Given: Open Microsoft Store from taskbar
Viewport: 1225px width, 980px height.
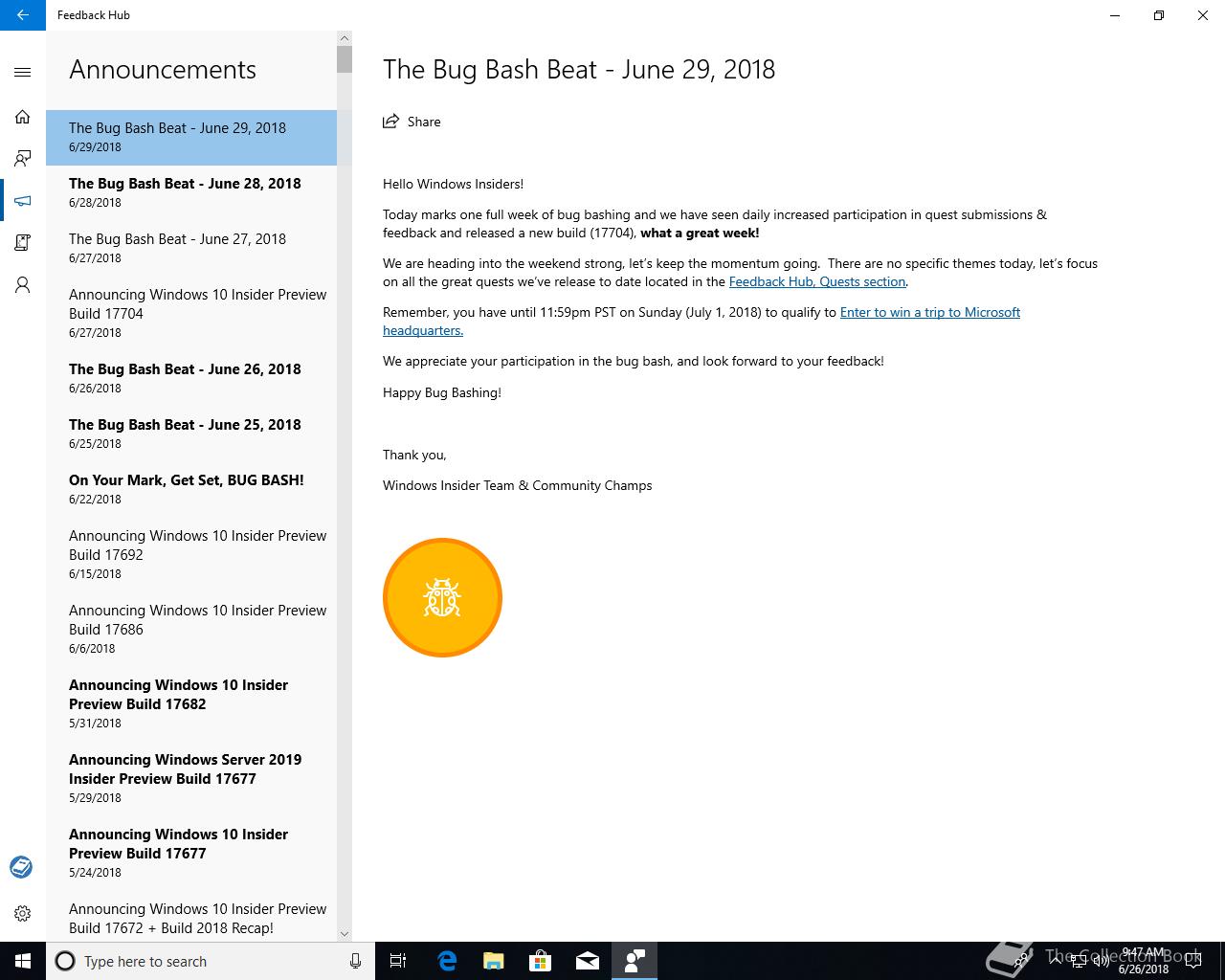Looking at the screenshot, I should coord(541,961).
